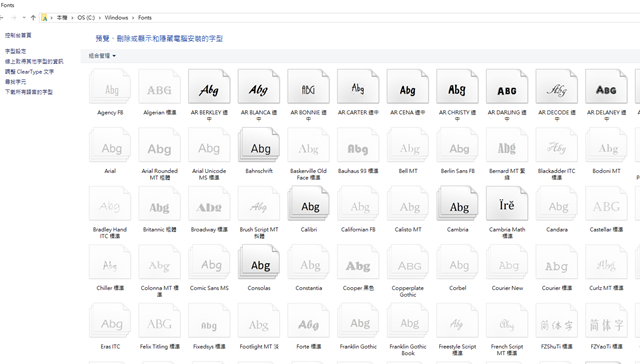The image size is (640, 364).
Task: Select the Baskerville Old Face font icon
Action: pyautogui.click(x=309, y=145)
